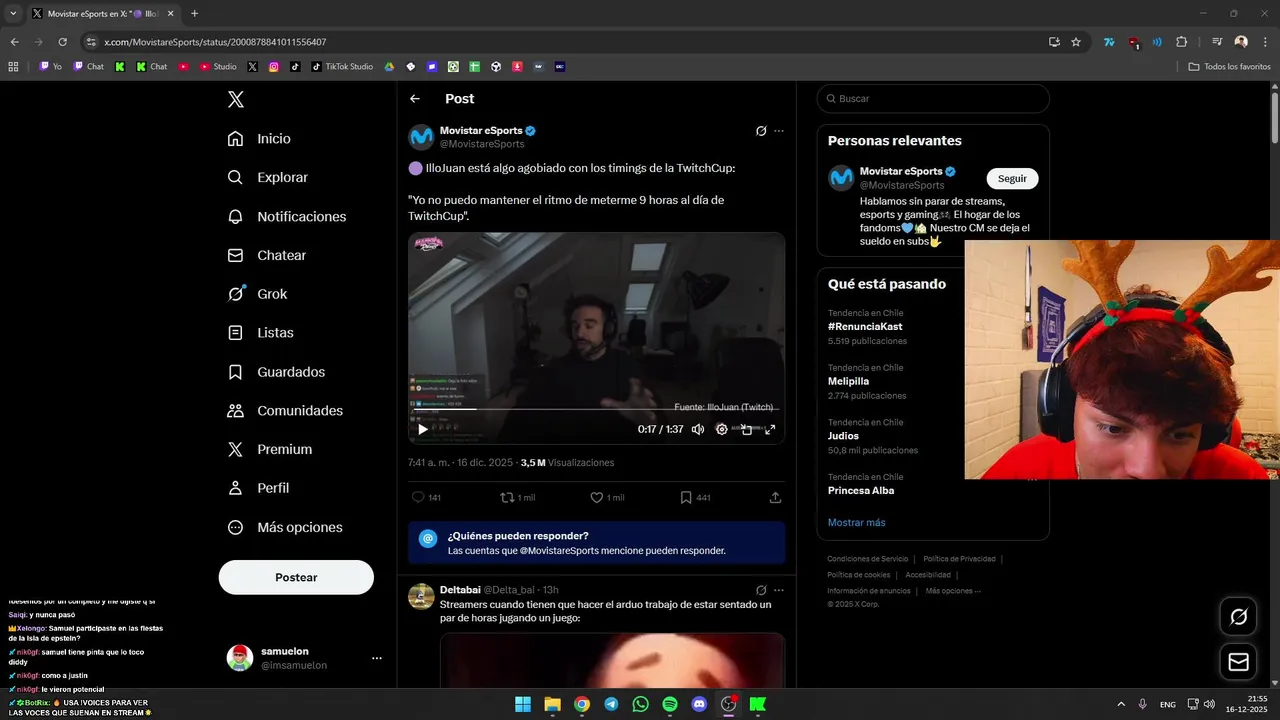Open Explorar in the sidebar
Screen dimensions: 1280x720
pyautogui.click(x=267, y=177)
